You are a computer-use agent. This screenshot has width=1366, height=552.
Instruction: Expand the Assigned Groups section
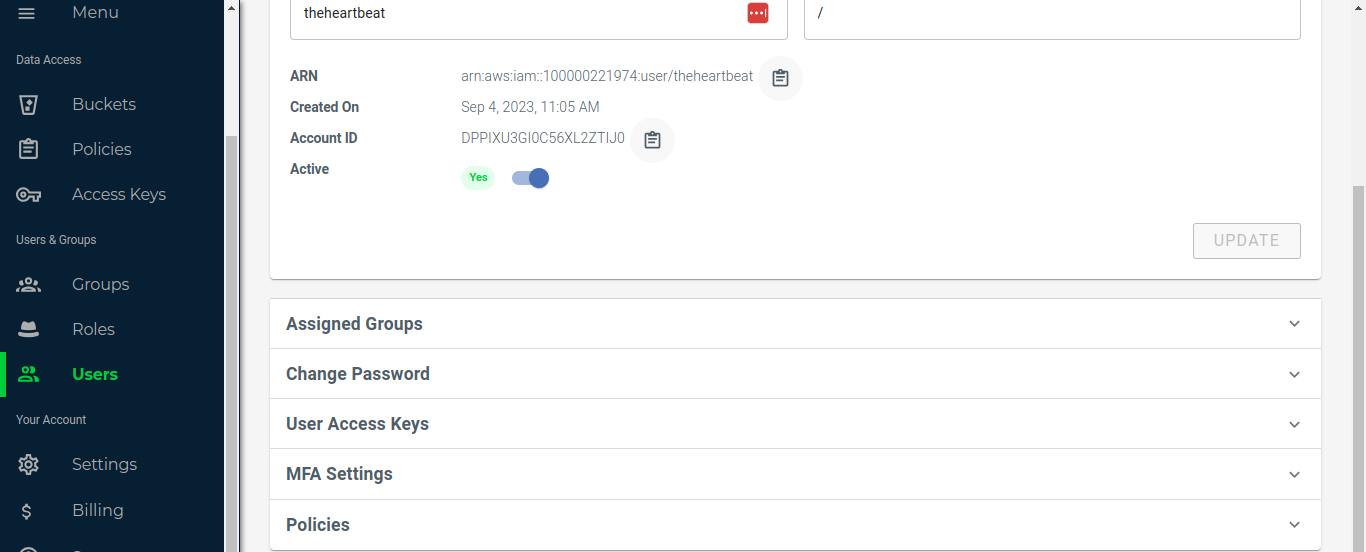(795, 324)
